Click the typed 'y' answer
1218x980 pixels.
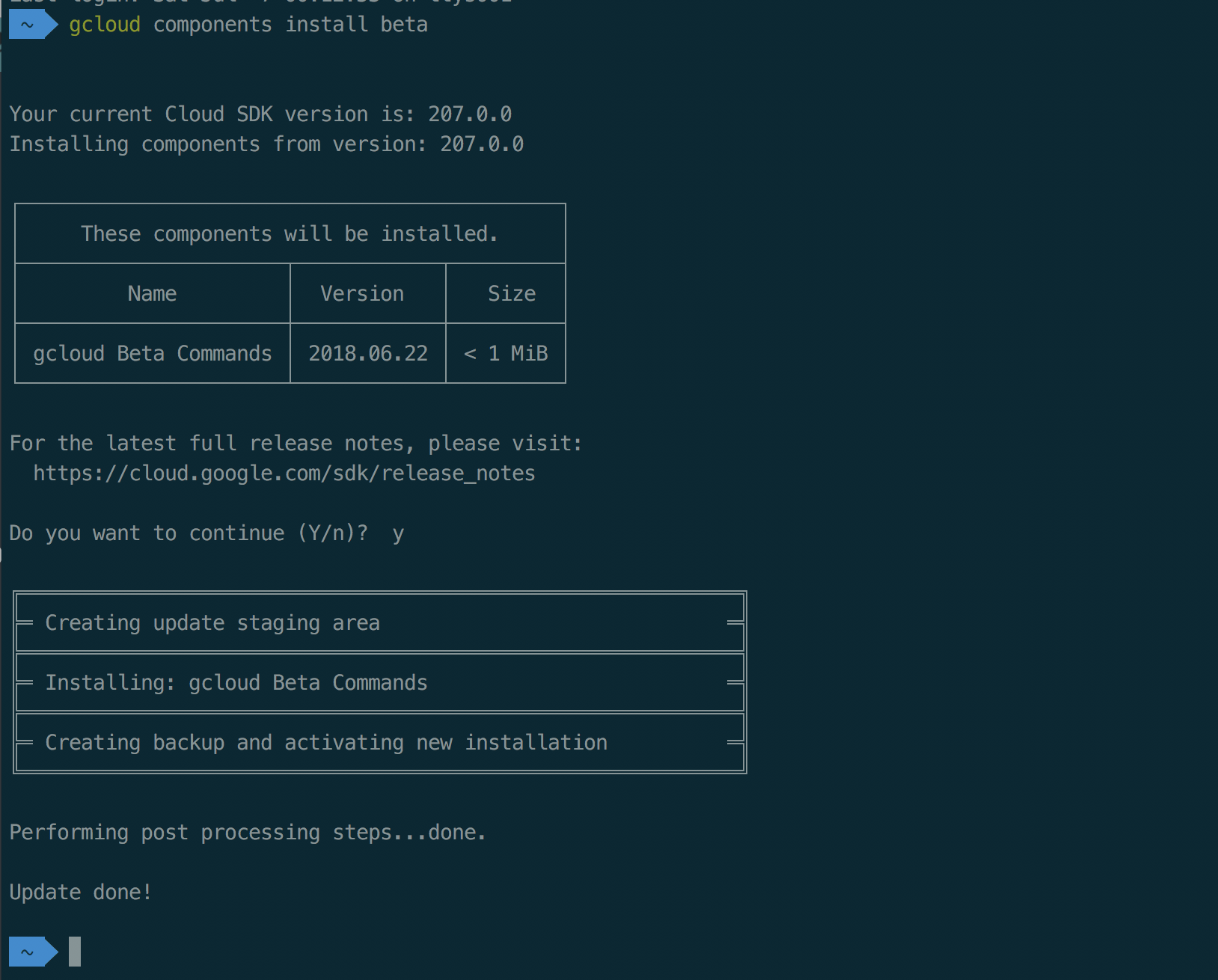coord(398,535)
